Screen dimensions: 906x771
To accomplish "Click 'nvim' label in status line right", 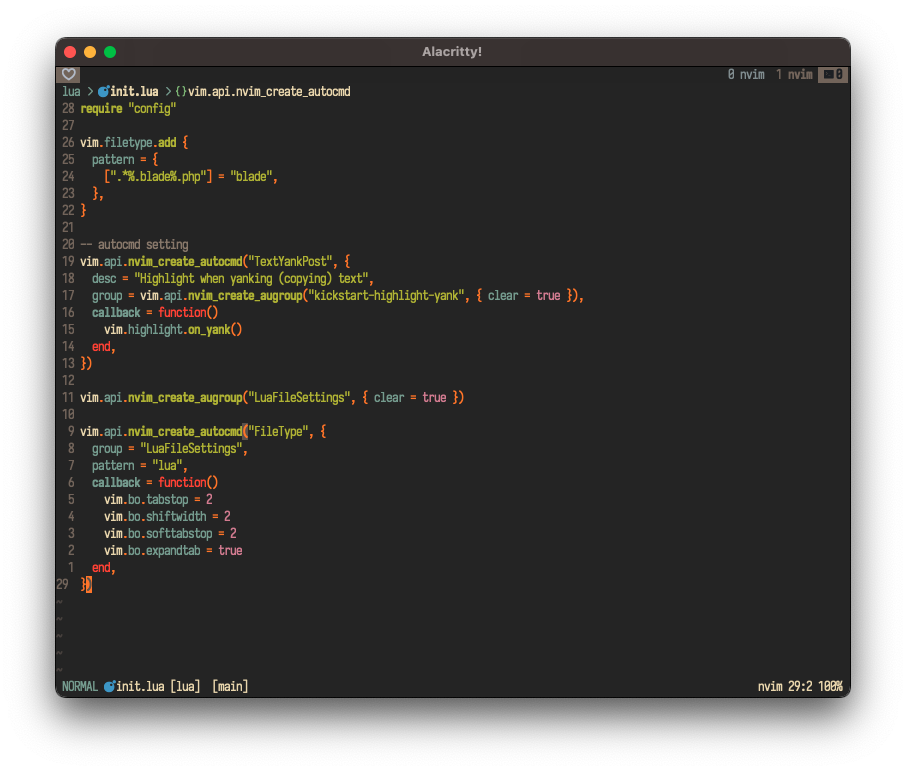I will tap(770, 687).
